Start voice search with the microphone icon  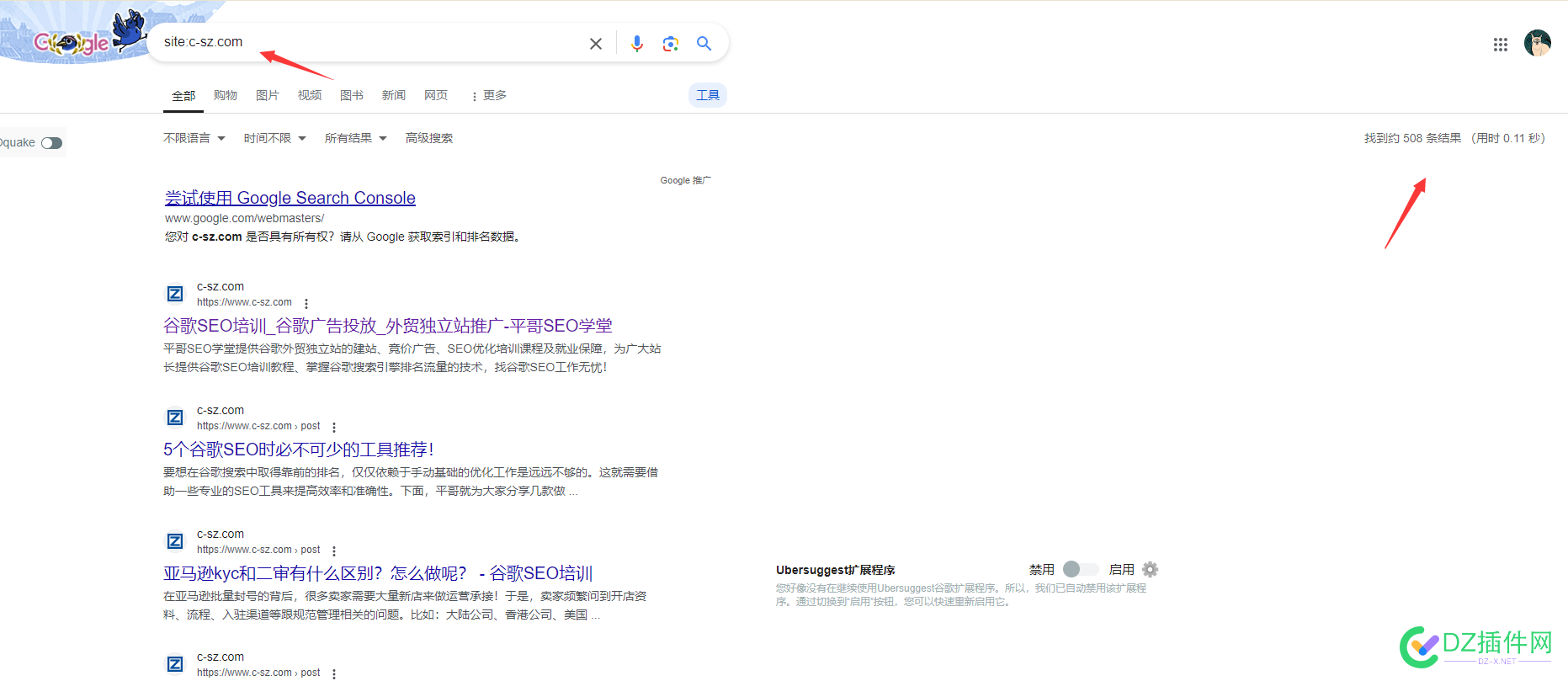pos(637,44)
